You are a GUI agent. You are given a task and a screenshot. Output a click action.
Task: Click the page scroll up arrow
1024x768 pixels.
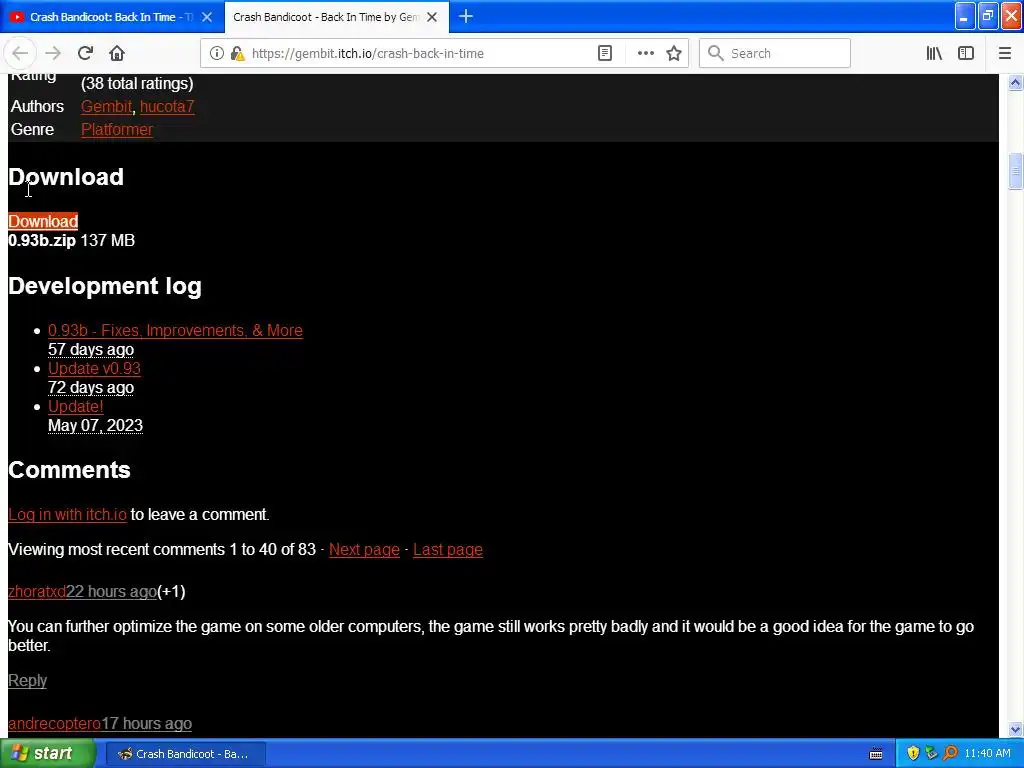[x=1015, y=82]
